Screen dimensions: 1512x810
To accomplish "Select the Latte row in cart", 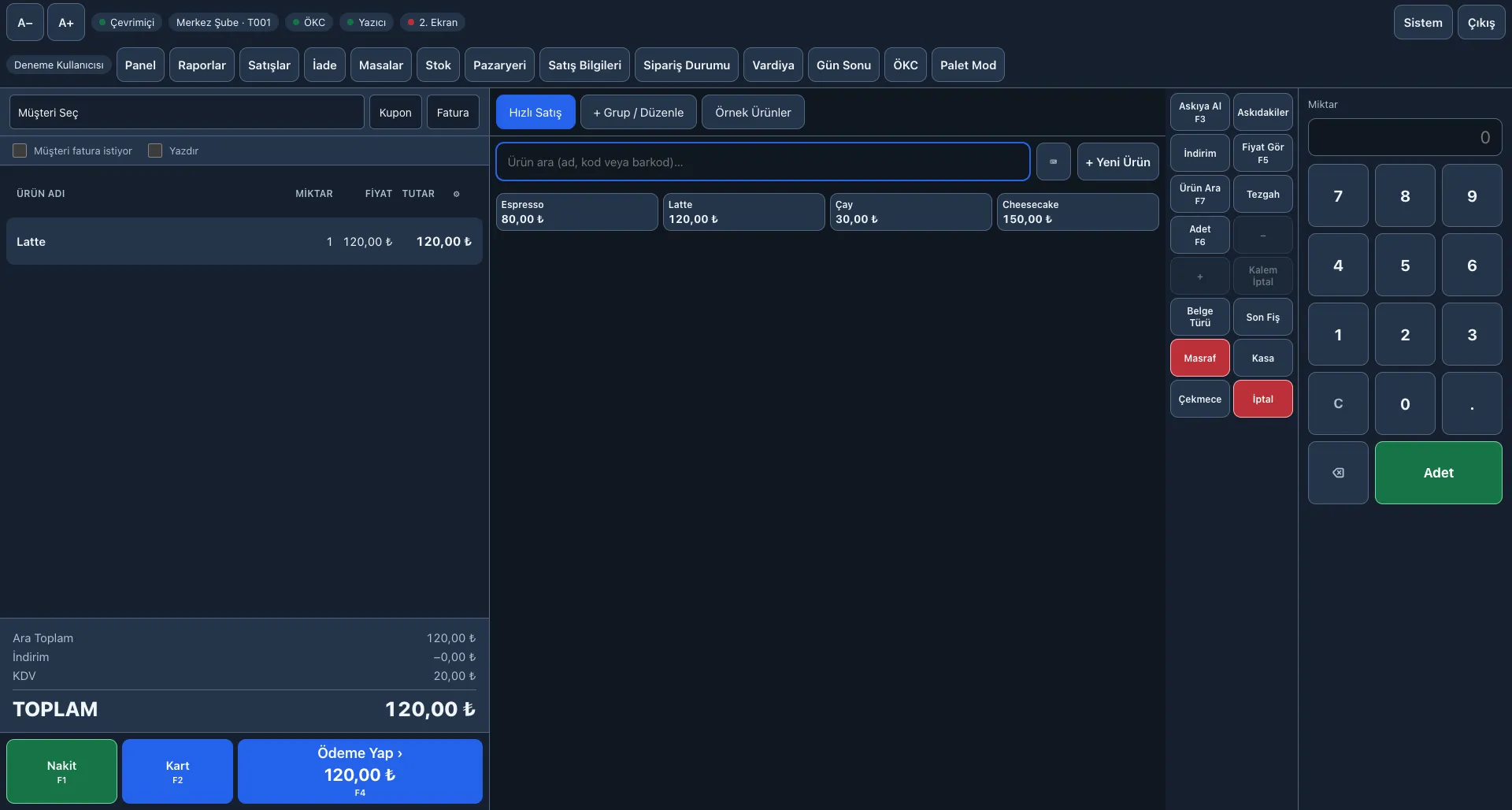I will tap(244, 241).
